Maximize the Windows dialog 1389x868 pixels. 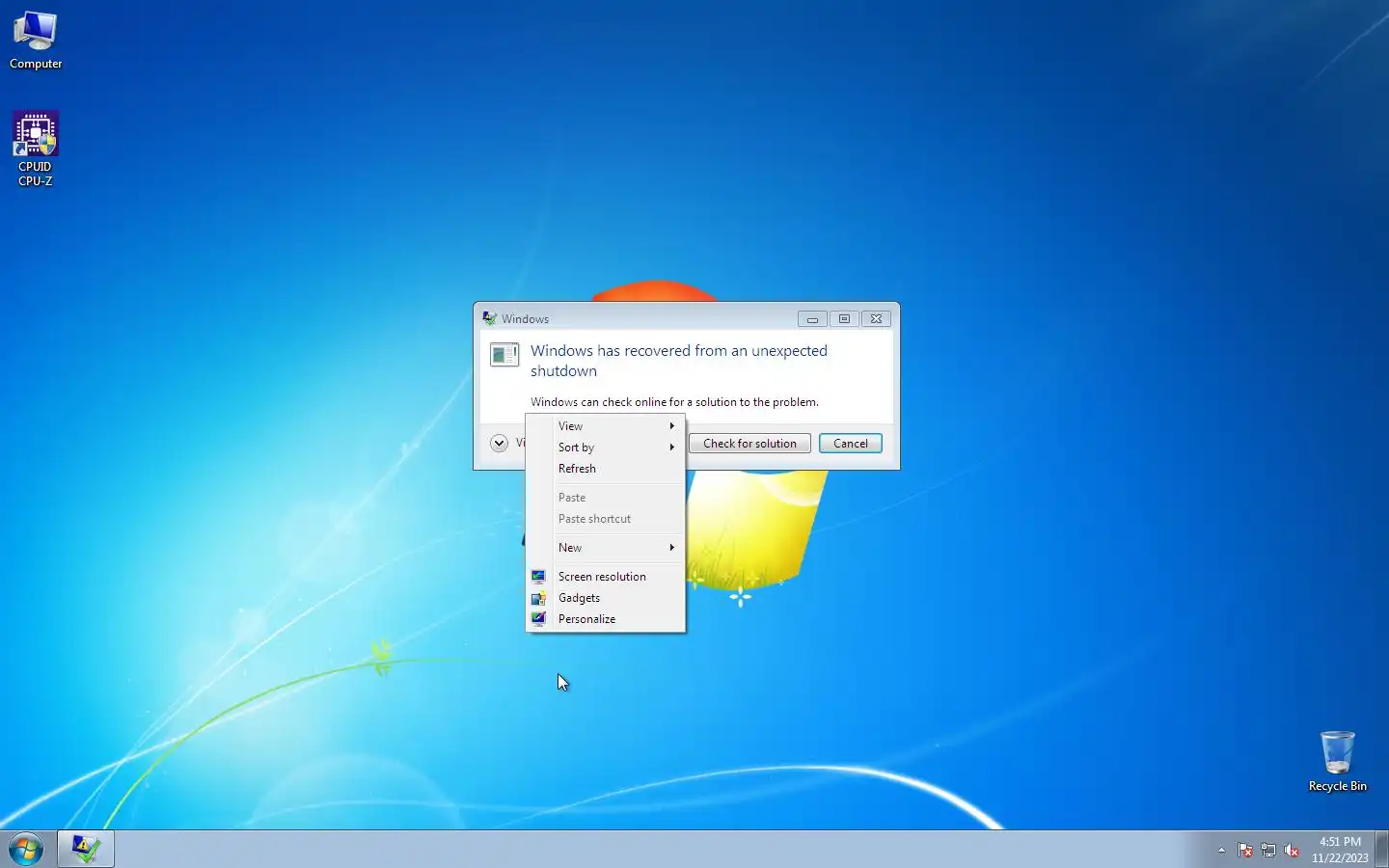844,319
